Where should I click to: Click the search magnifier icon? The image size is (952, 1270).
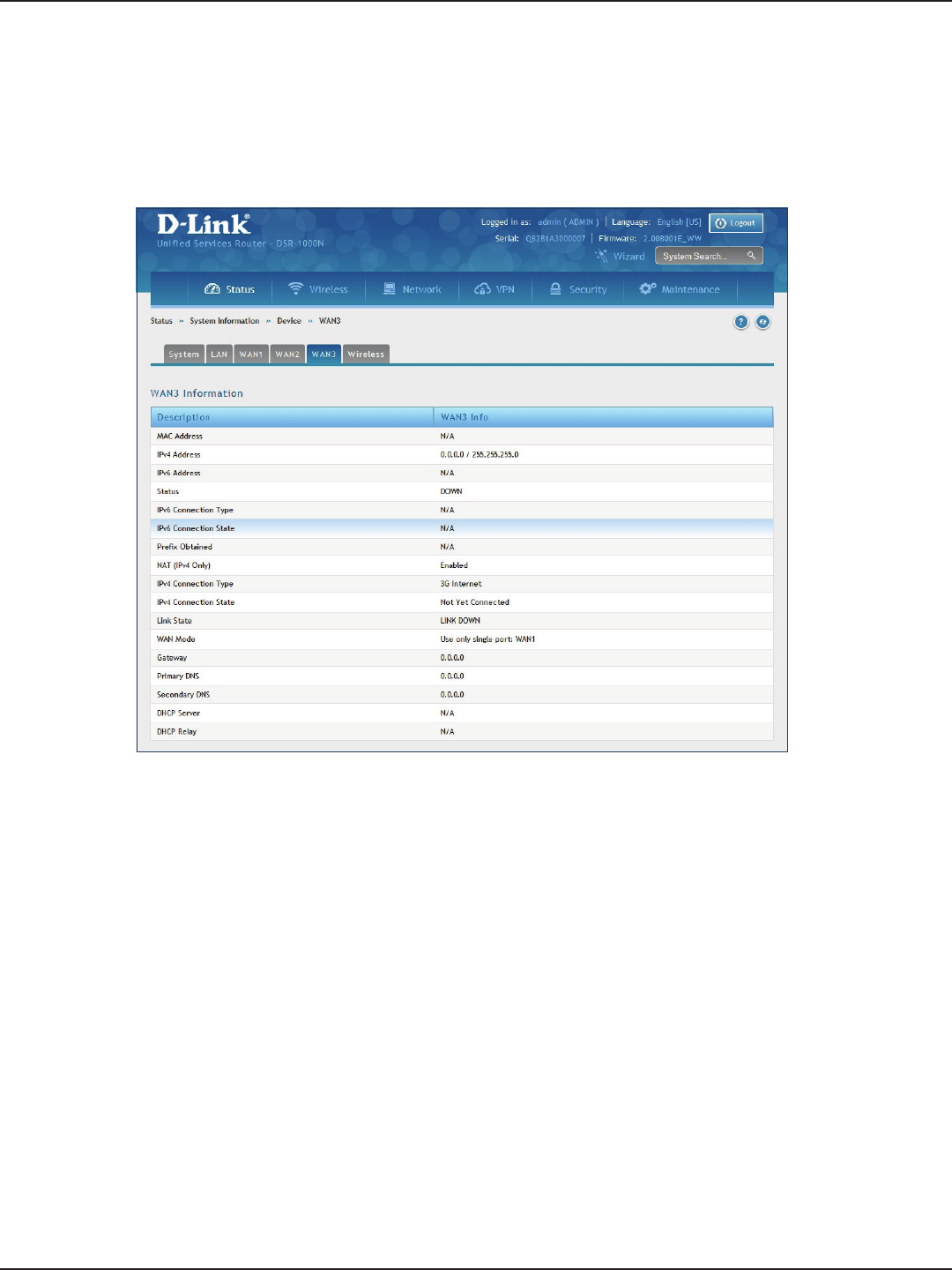point(752,256)
